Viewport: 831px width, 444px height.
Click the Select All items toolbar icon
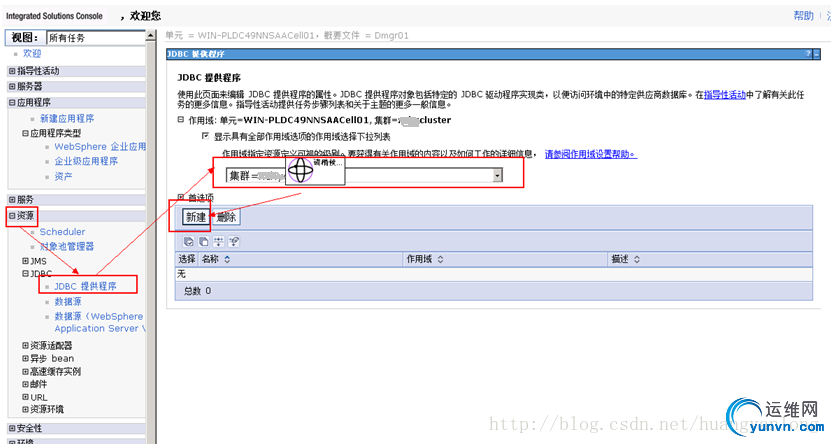tap(188, 242)
